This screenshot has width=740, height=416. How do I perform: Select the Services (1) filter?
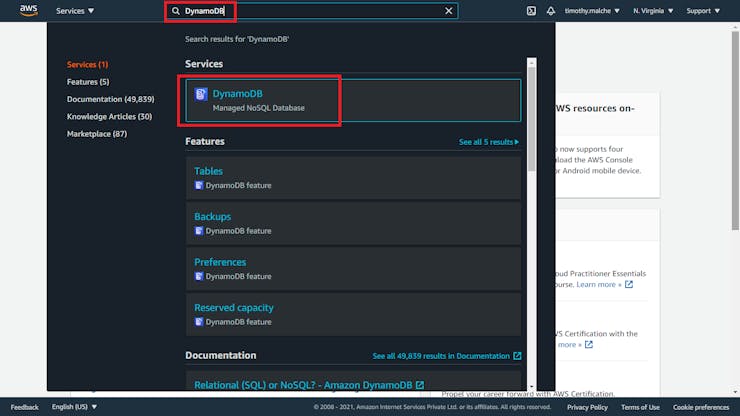87,65
